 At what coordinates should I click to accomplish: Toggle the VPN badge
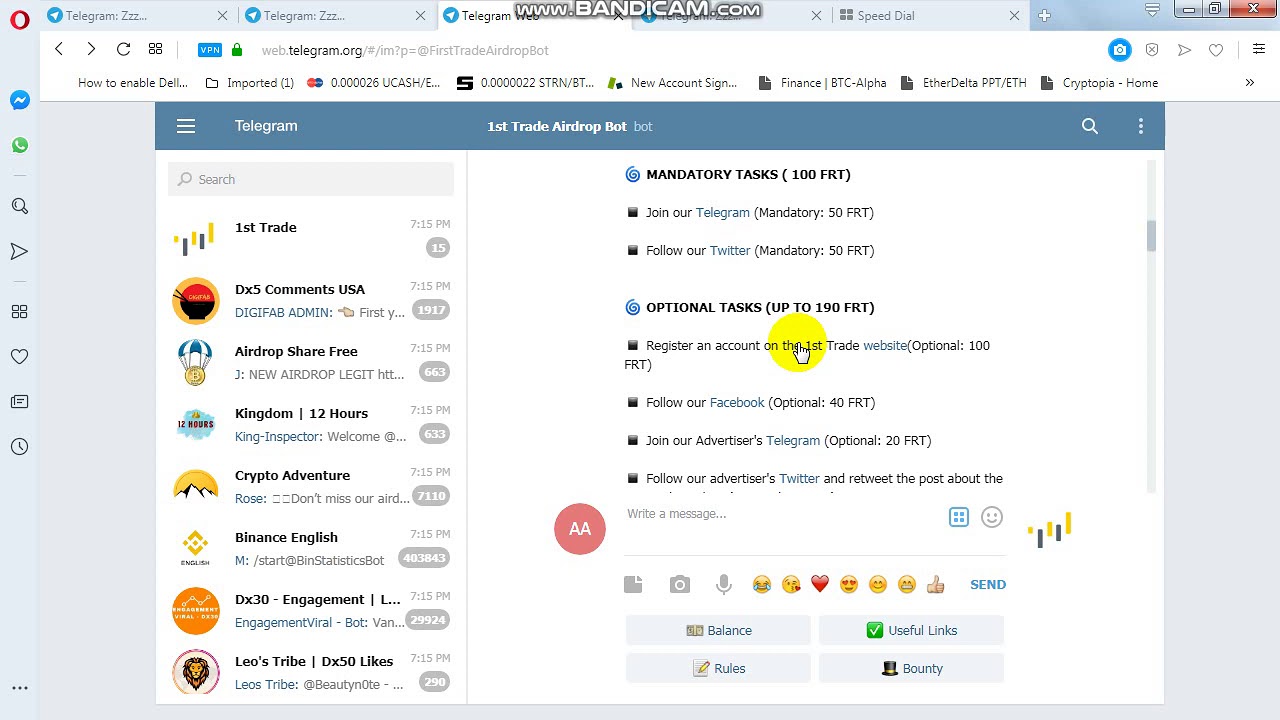(x=210, y=50)
